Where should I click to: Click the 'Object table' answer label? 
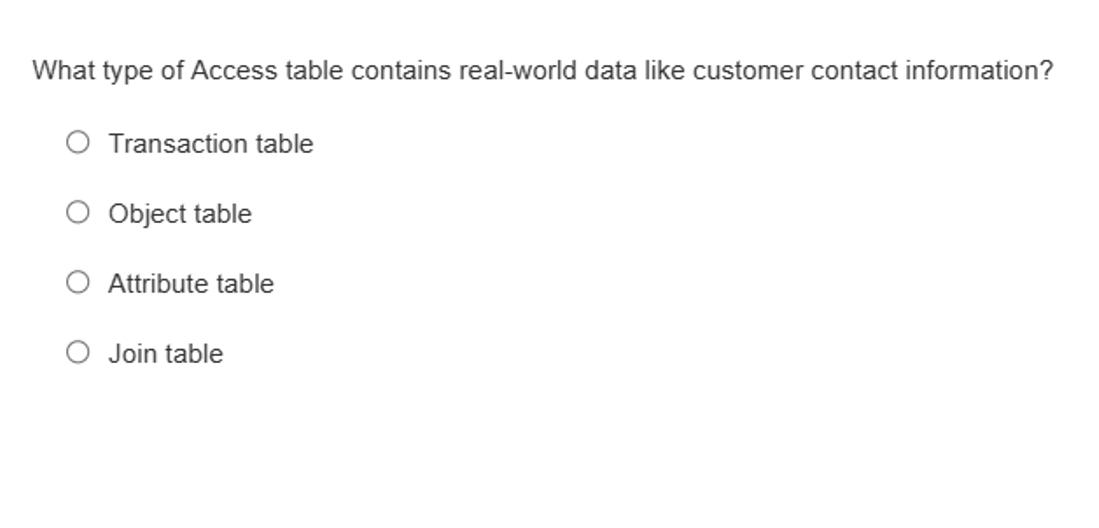pos(180,214)
